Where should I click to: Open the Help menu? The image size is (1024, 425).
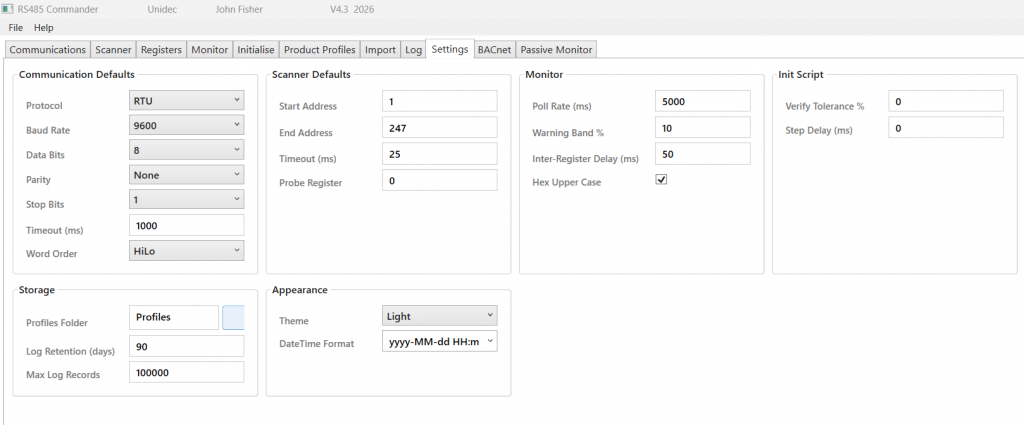click(x=44, y=28)
